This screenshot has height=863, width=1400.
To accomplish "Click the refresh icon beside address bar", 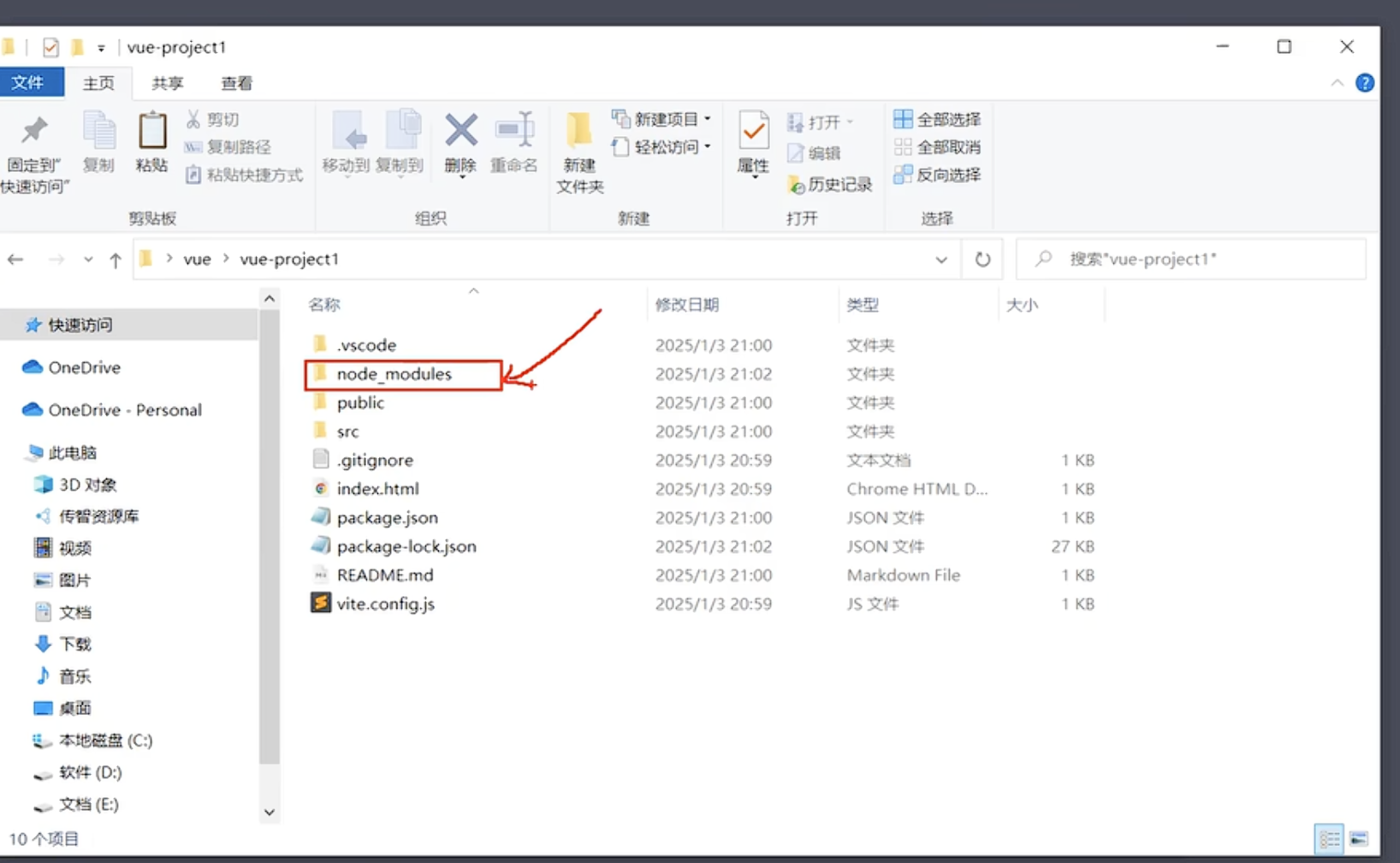I will coord(982,259).
